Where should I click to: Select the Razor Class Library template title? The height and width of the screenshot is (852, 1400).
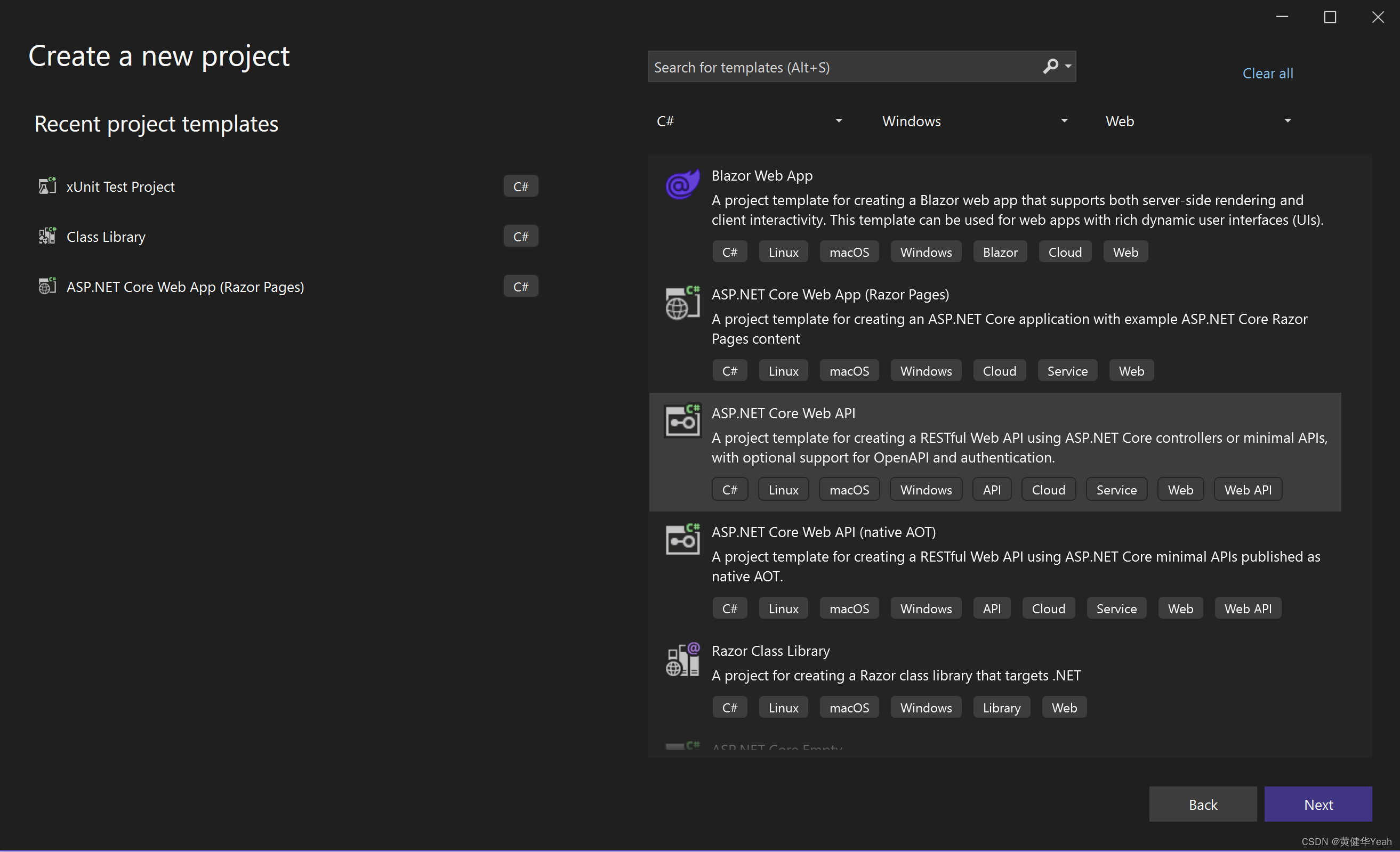[x=770, y=651]
